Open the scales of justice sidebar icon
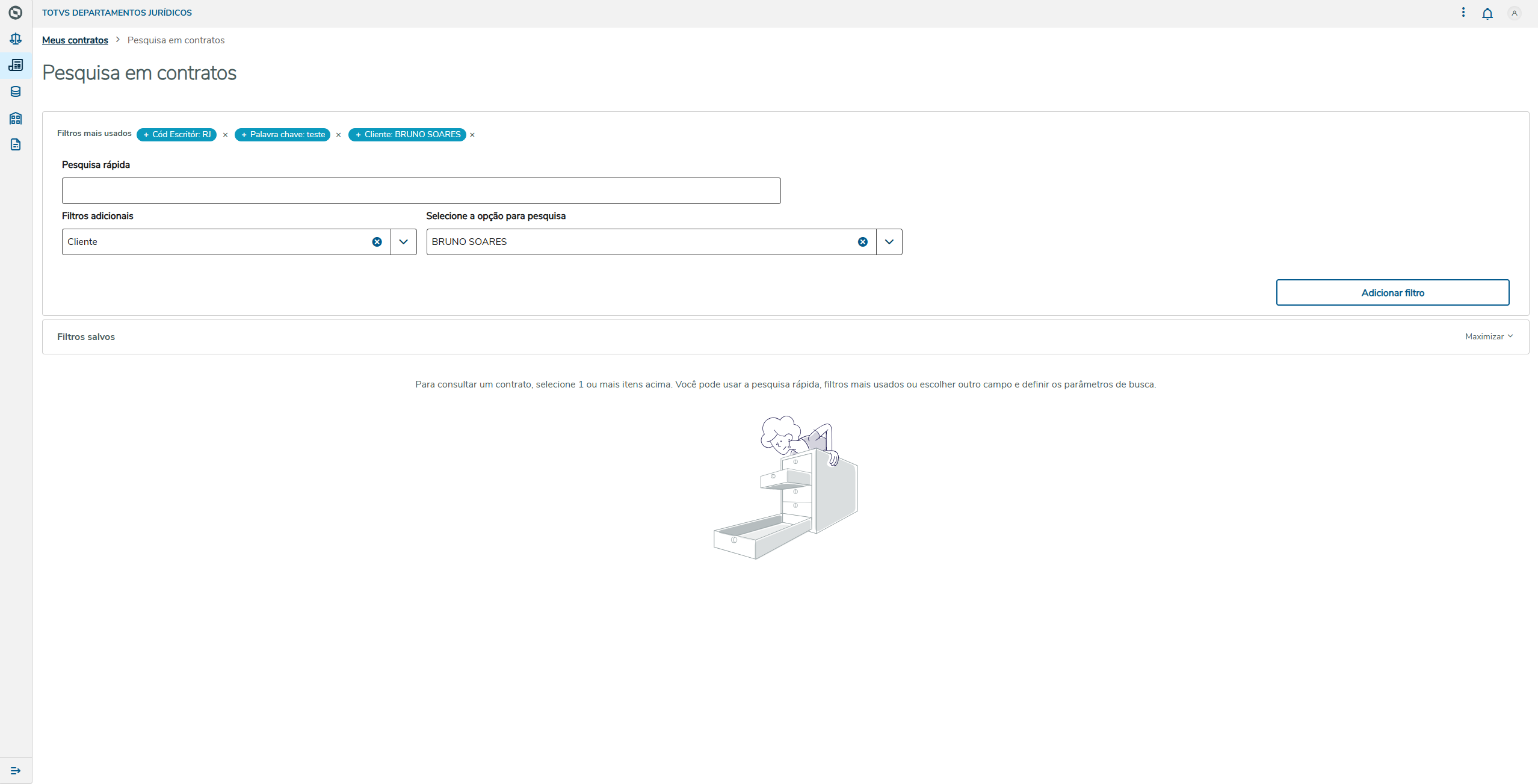Viewport: 1538px width, 784px height. (16, 39)
